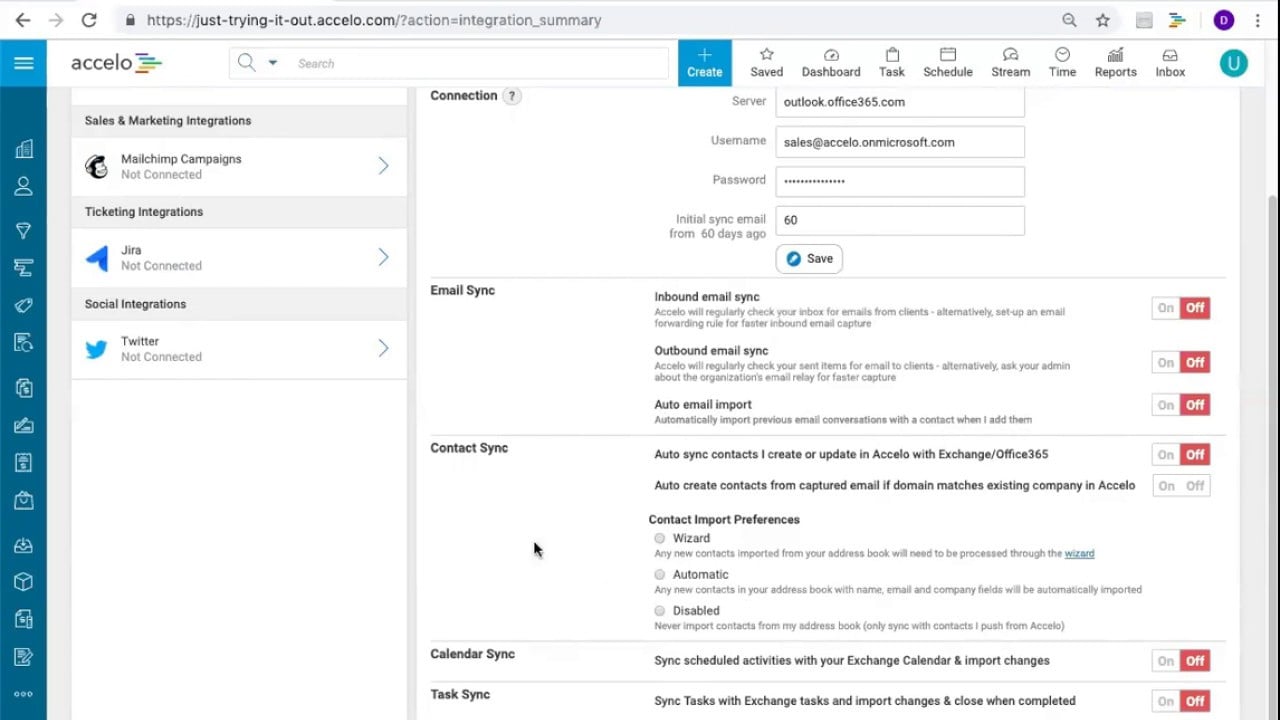Select the Wizard contact import radio button
The width and height of the screenshot is (1280, 720).
click(660, 539)
